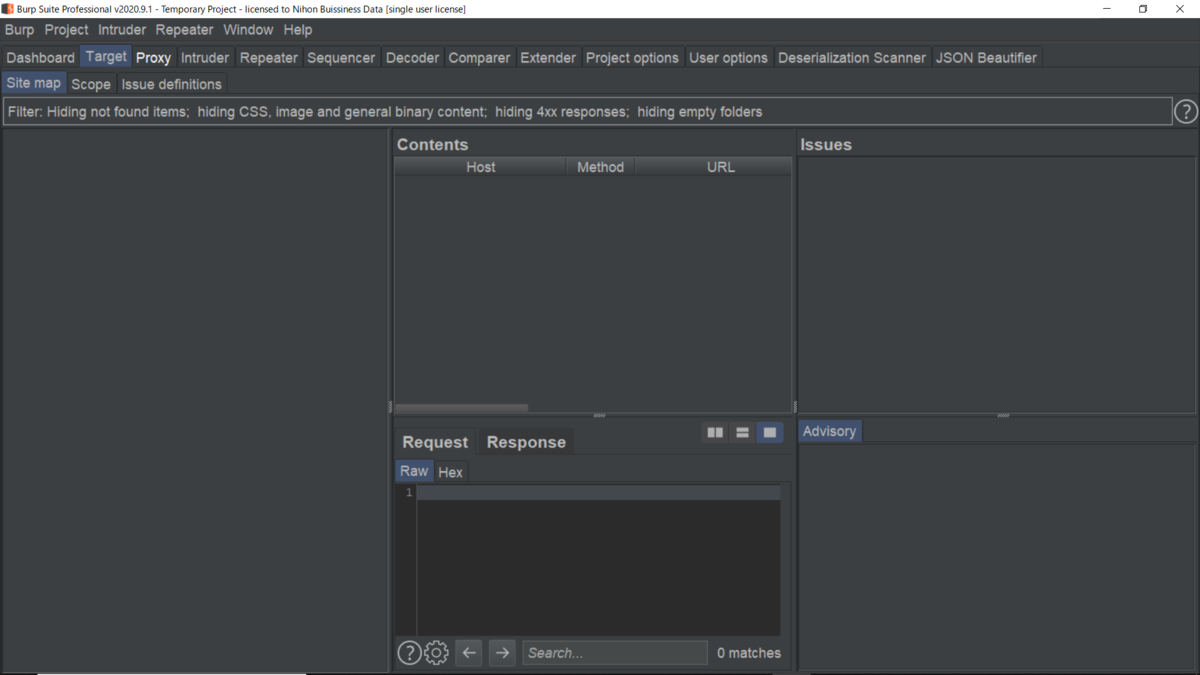This screenshot has width=1200, height=675.
Task: Select the Raw view tab
Action: [x=414, y=471]
